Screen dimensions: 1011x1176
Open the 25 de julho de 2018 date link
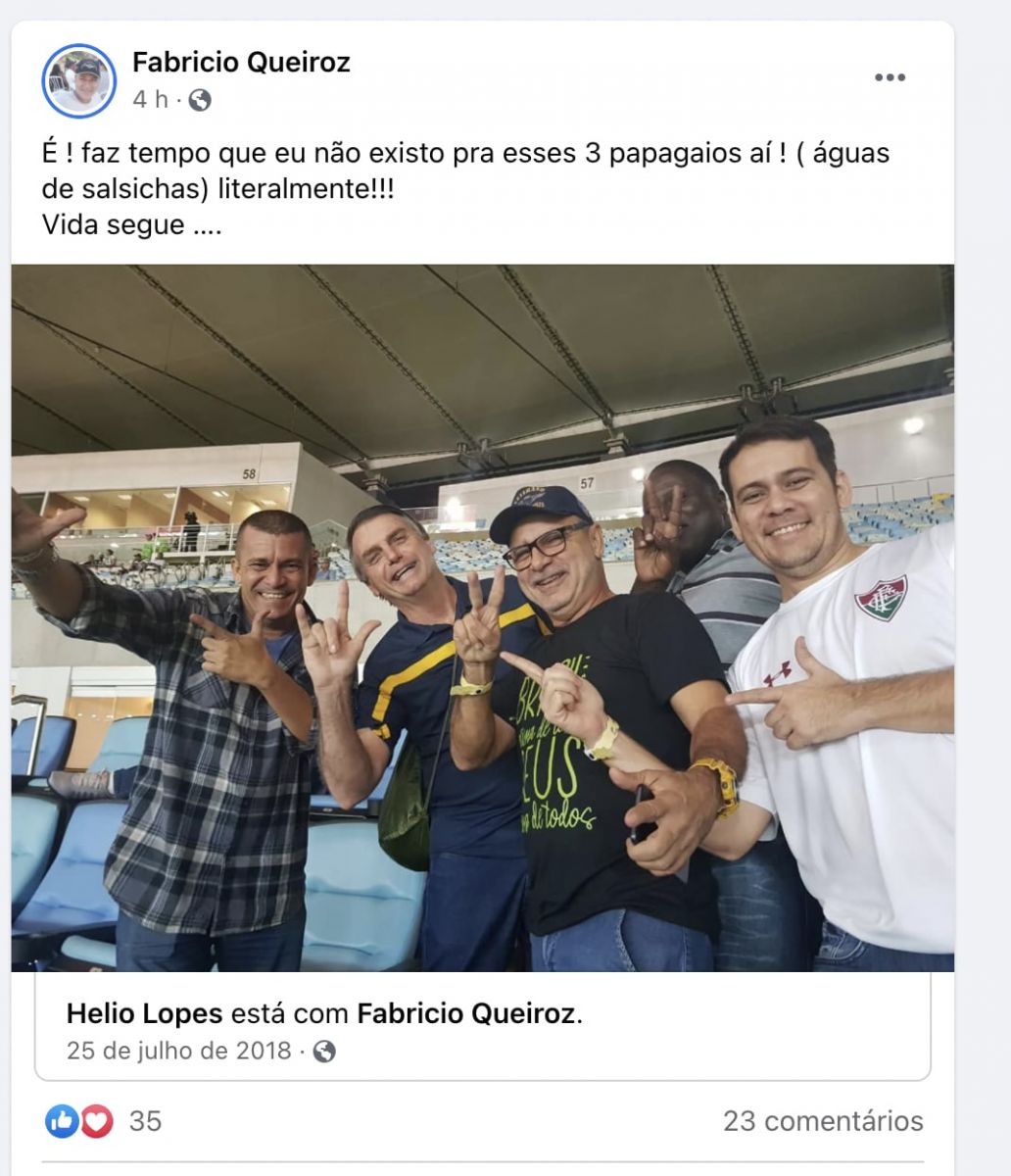click(179, 1052)
